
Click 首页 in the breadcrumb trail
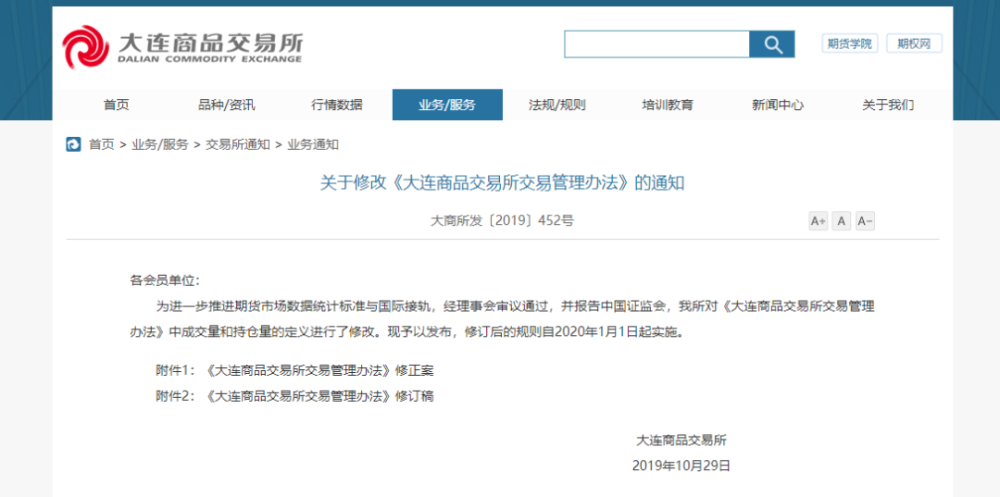click(x=101, y=145)
